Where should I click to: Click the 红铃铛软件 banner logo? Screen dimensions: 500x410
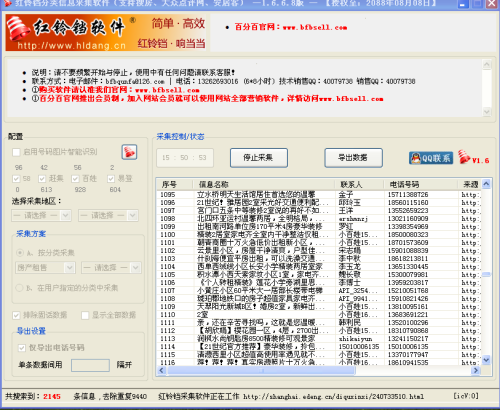coord(106,32)
